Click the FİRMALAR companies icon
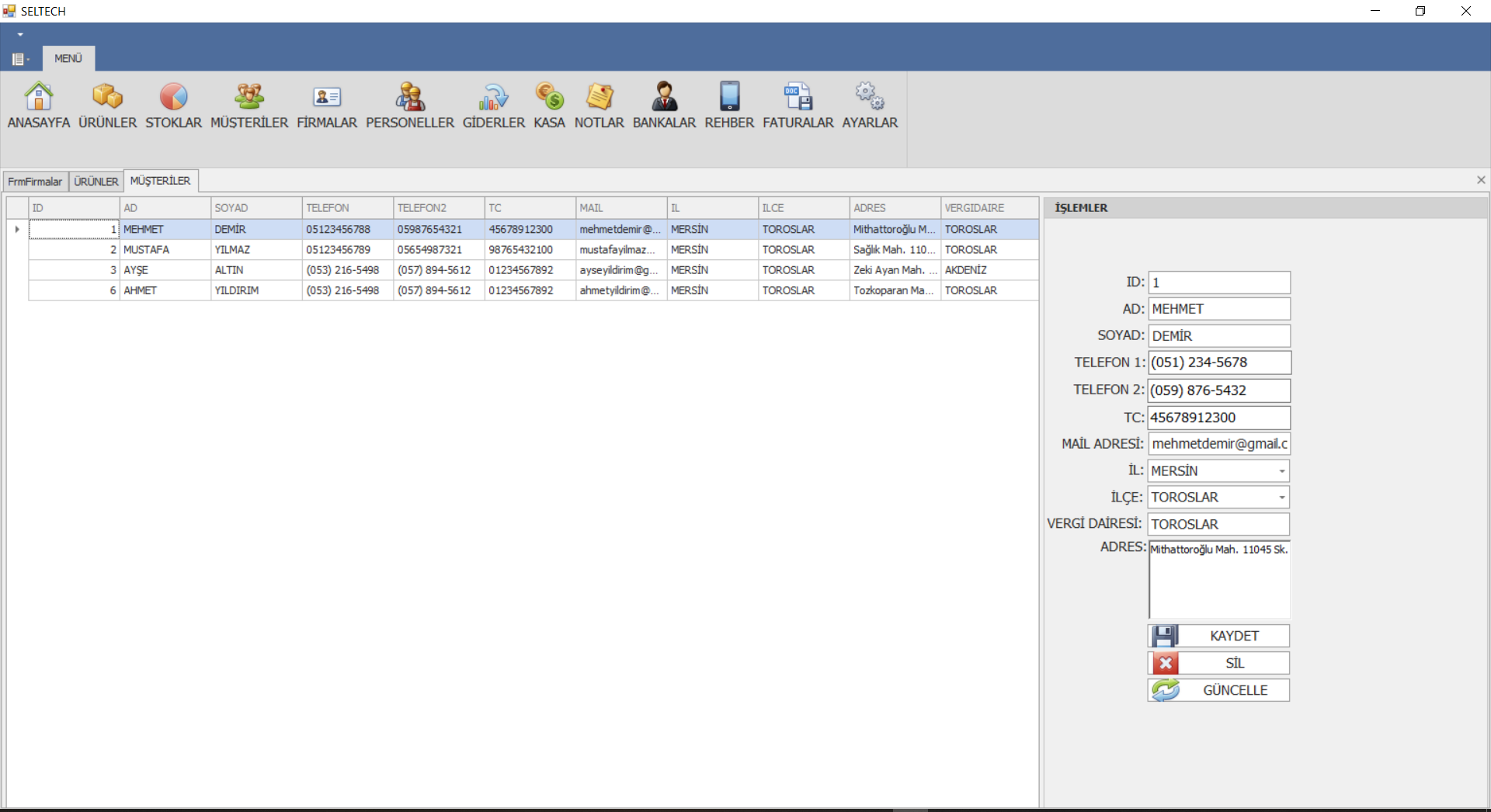 coord(325,105)
